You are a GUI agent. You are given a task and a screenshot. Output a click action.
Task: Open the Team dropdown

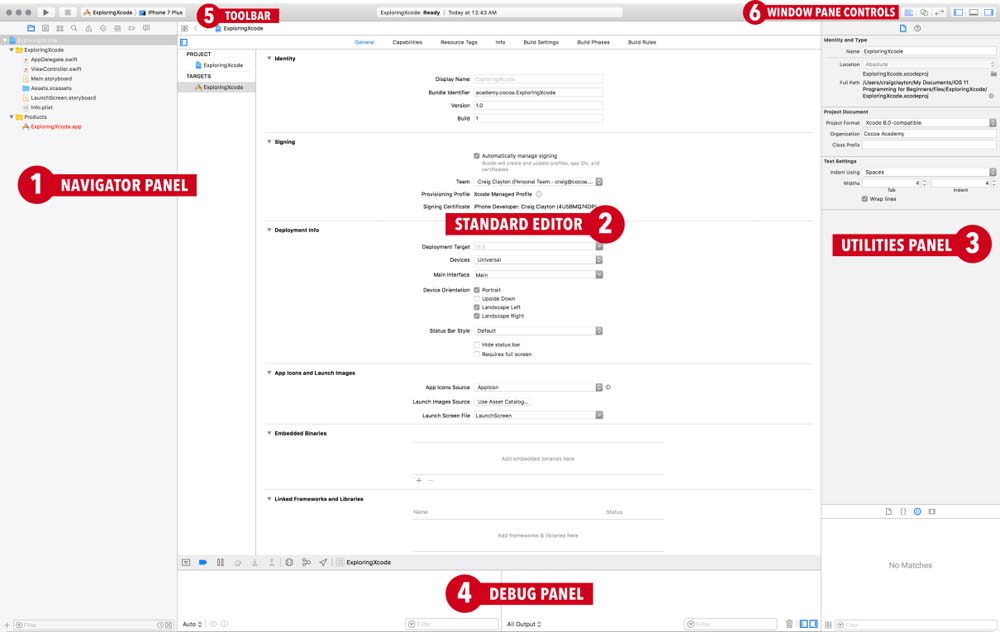tap(538, 182)
